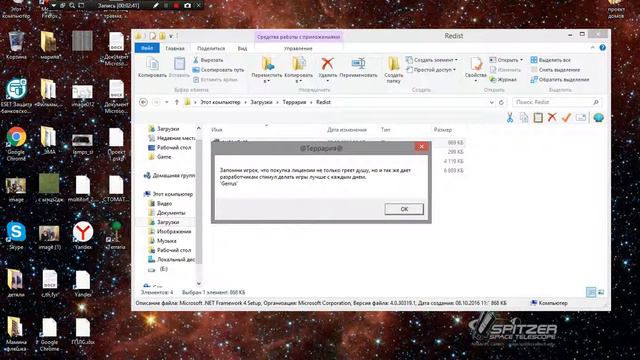
Task: Sort files by the Имя column header
Action: coord(217,130)
